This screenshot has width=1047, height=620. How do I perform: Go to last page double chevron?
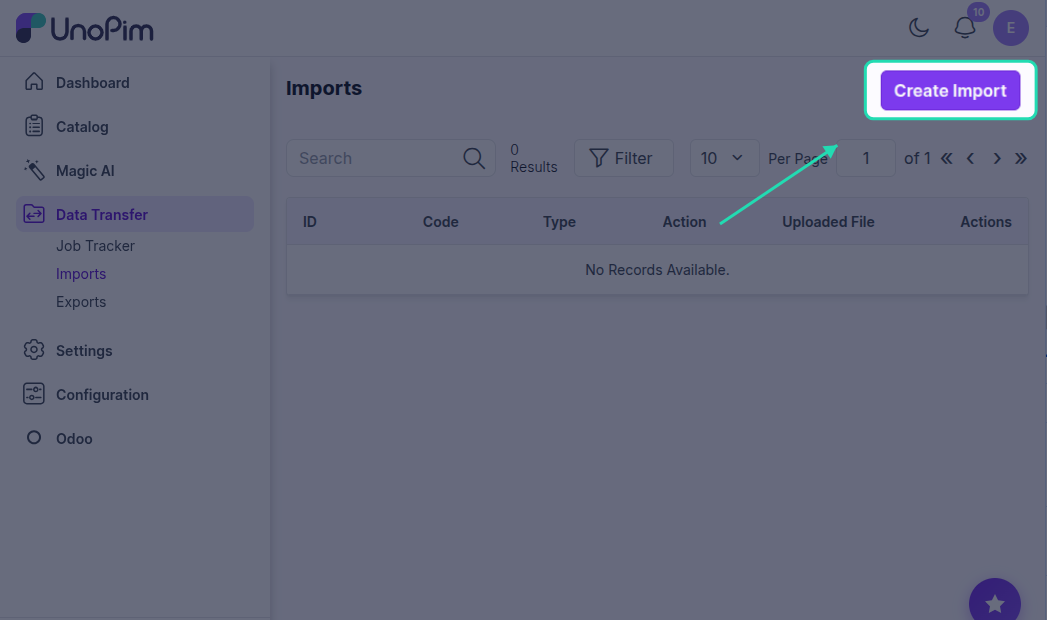coord(1020,158)
